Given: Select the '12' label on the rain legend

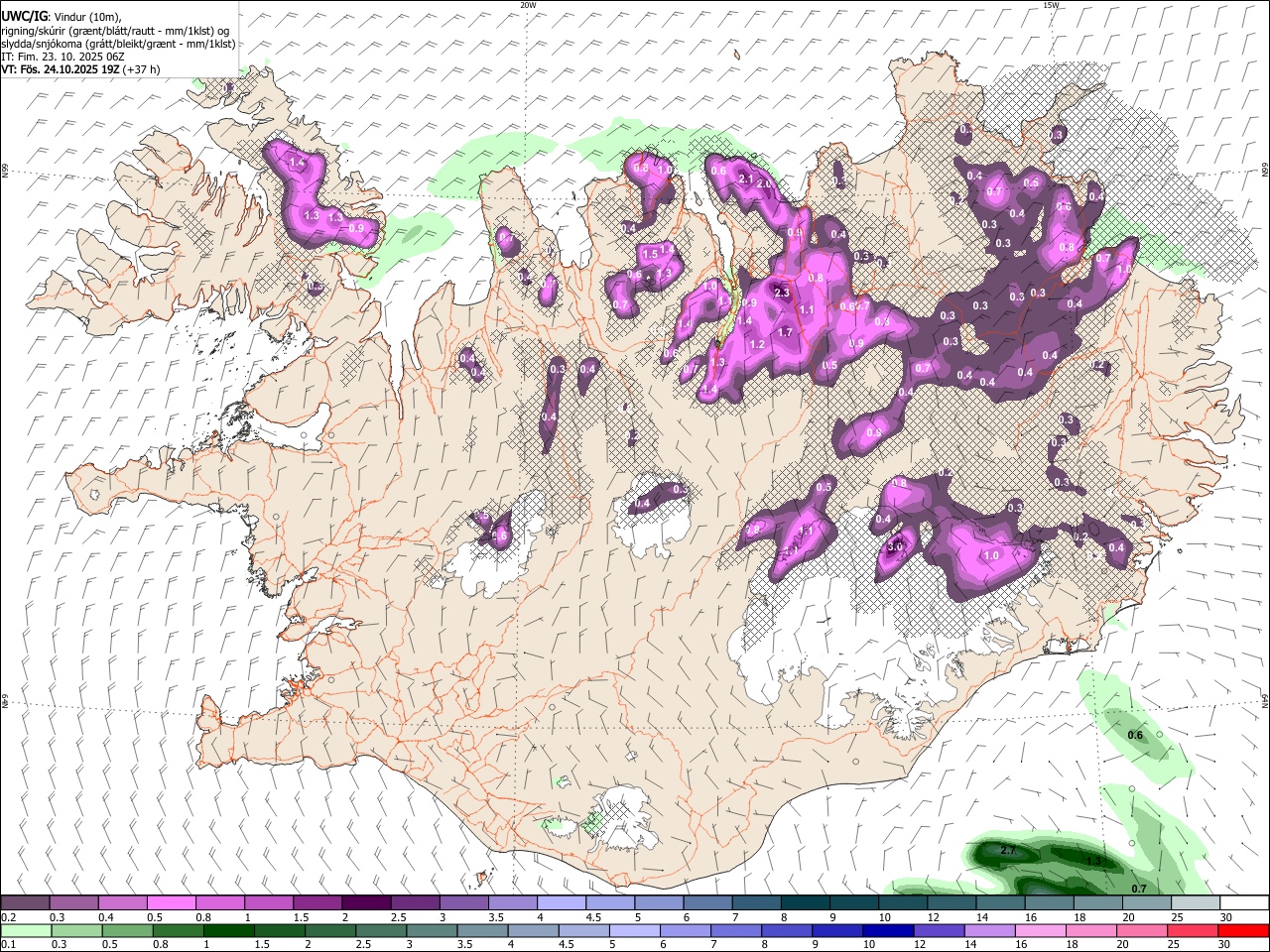Looking at the screenshot, I should [920, 944].
